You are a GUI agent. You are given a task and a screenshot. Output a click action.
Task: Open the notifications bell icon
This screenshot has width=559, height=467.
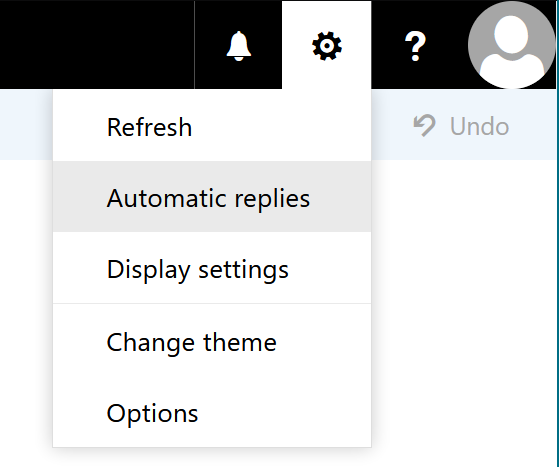click(x=239, y=46)
